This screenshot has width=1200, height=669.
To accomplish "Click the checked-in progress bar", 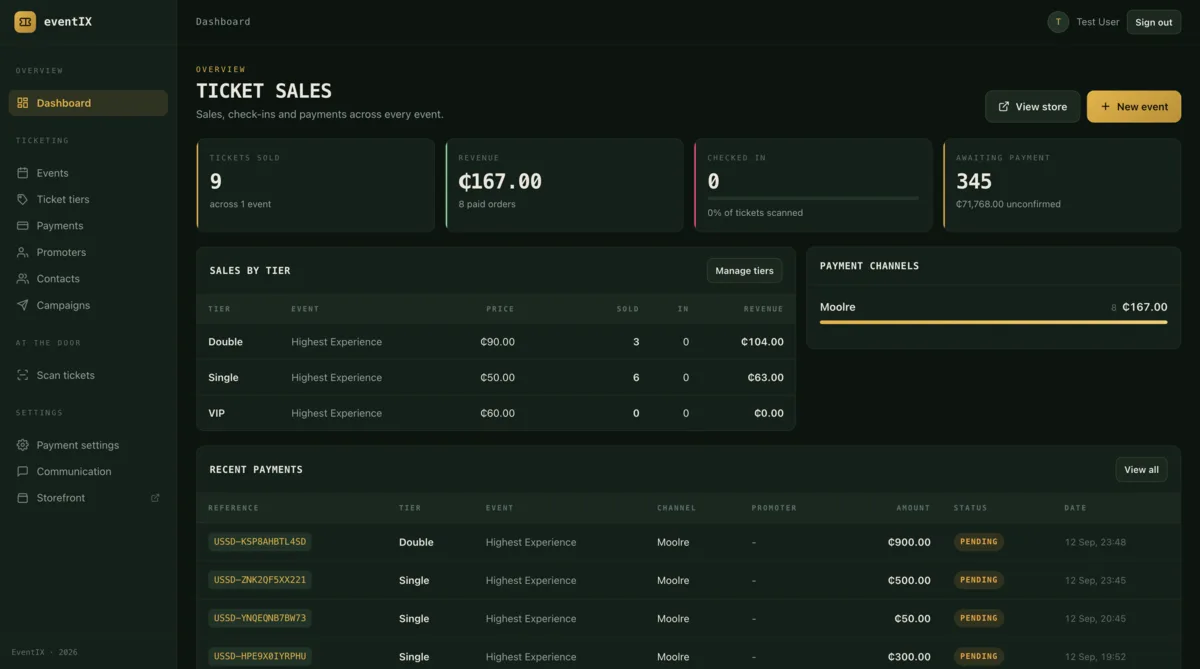I will 813,198.
